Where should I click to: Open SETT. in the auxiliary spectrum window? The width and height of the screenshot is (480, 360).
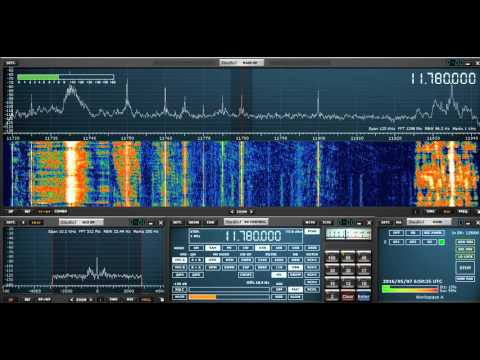11,222
